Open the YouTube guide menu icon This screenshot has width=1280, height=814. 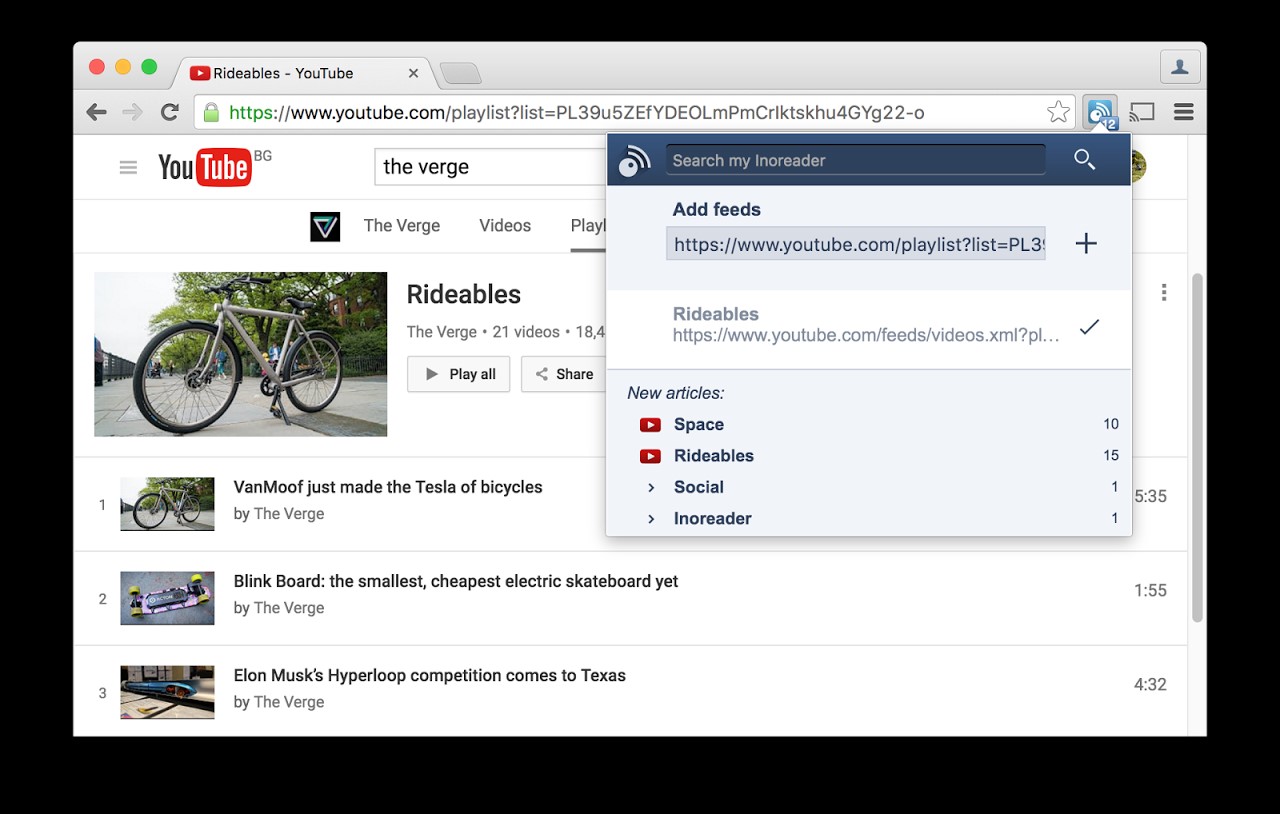click(x=128, y=168)
